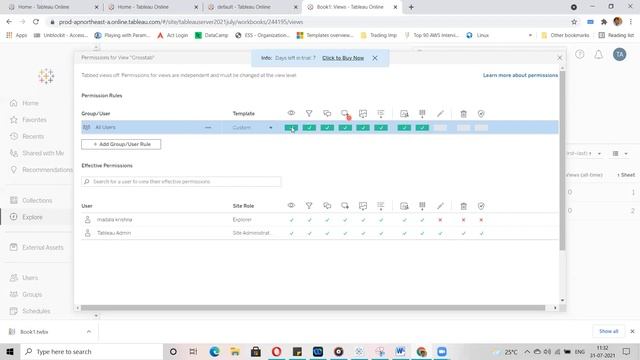This screenshot has height=360, width=640.
Task: Click Add Group/User Rule button
Action: point(121,144)
